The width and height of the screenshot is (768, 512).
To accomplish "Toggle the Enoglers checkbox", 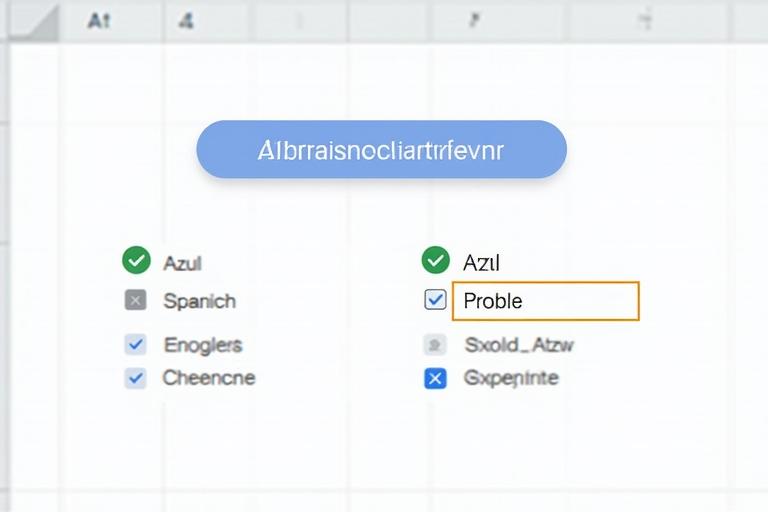I will pyautogui.click(x=136, y=345).
